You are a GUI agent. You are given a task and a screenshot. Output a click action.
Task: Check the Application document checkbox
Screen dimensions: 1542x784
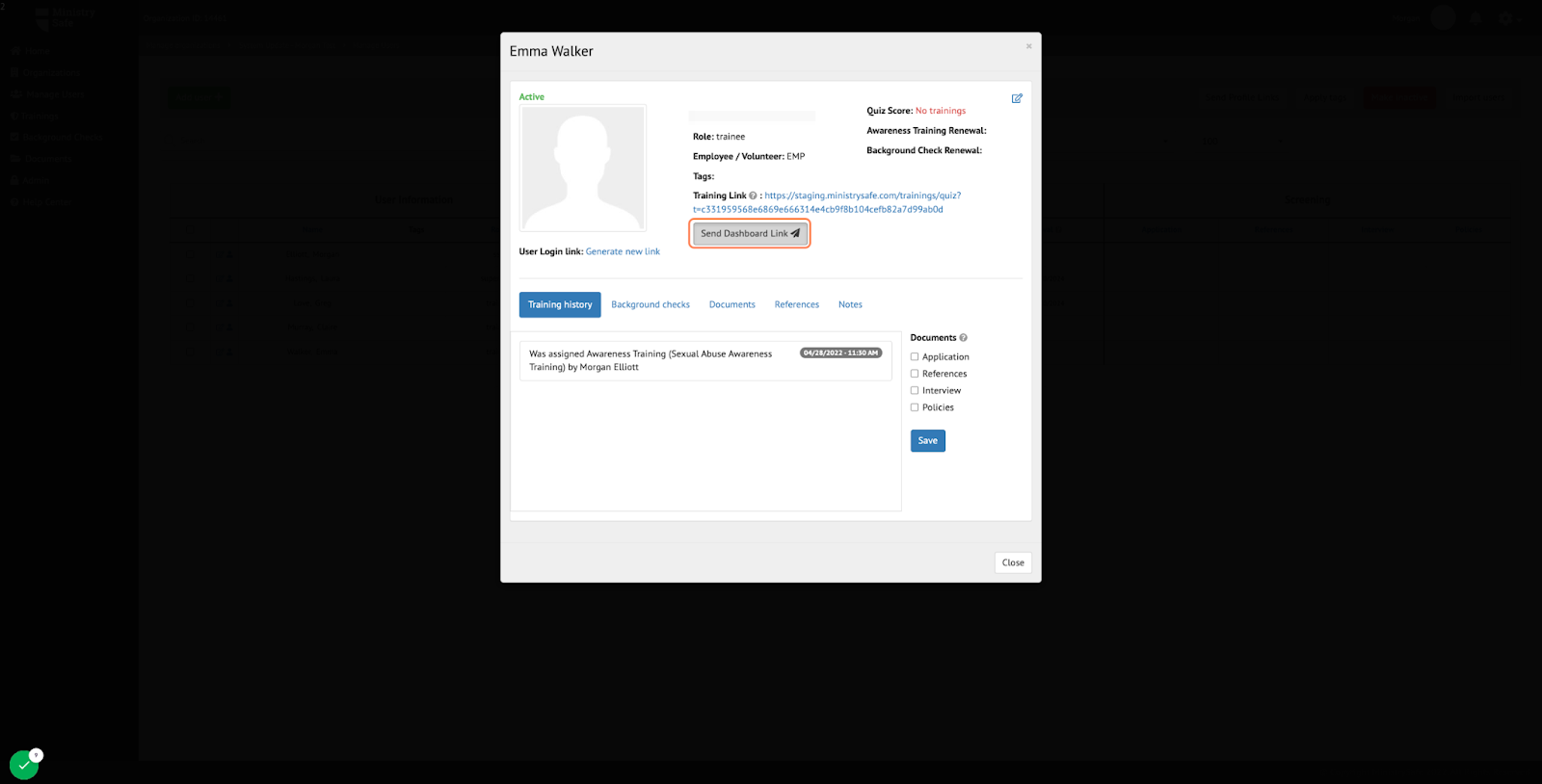(x=915, y=357)
